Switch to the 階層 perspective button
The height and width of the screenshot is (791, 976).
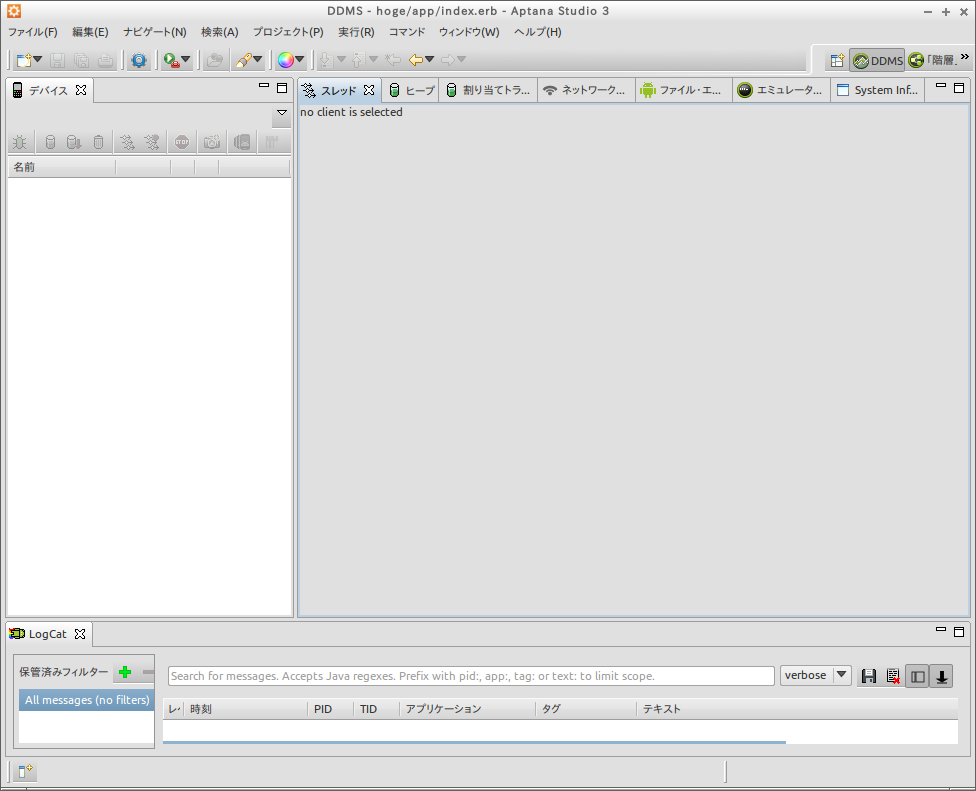point(932,60)
